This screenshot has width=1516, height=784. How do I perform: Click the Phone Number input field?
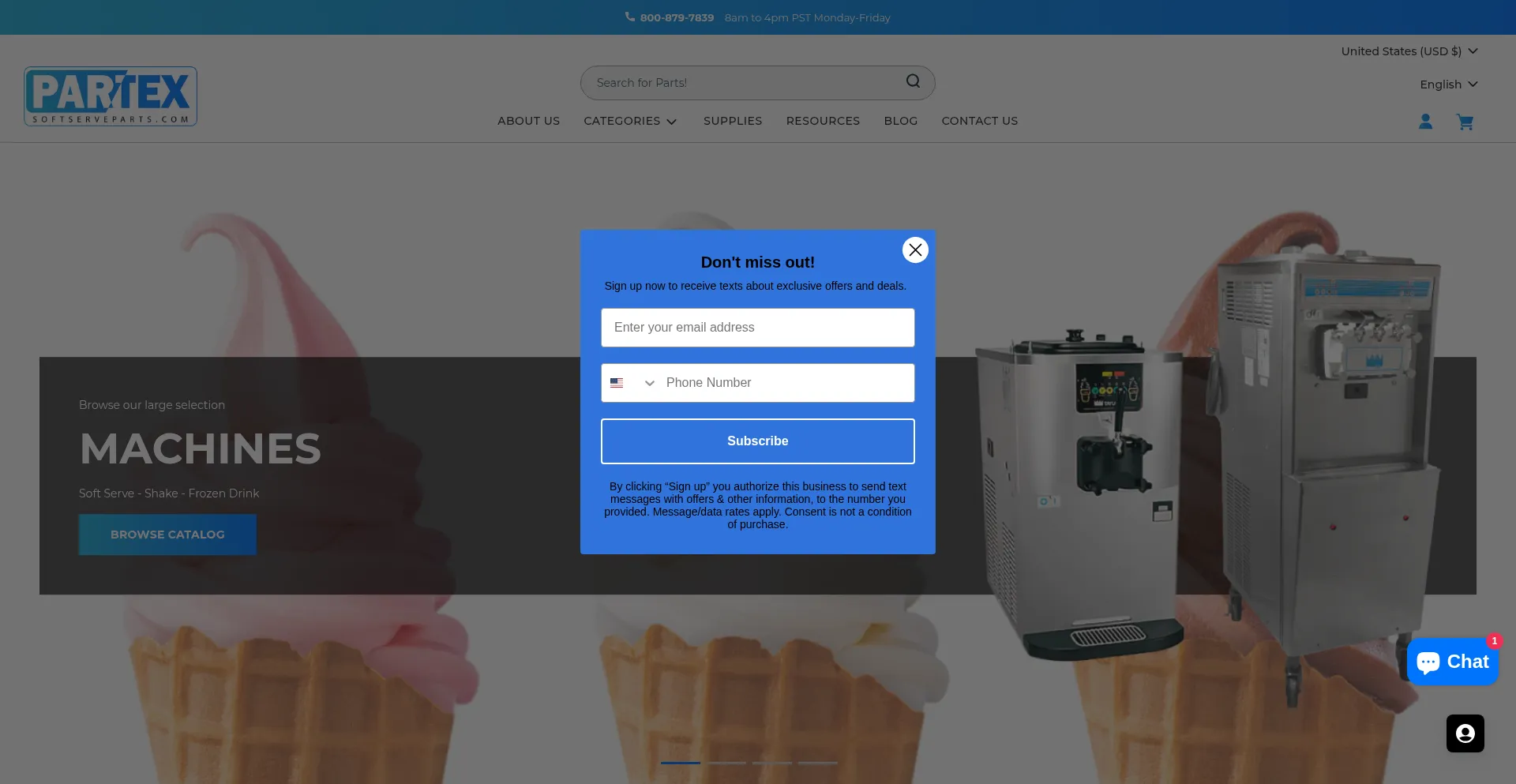(x=786, y=383)
